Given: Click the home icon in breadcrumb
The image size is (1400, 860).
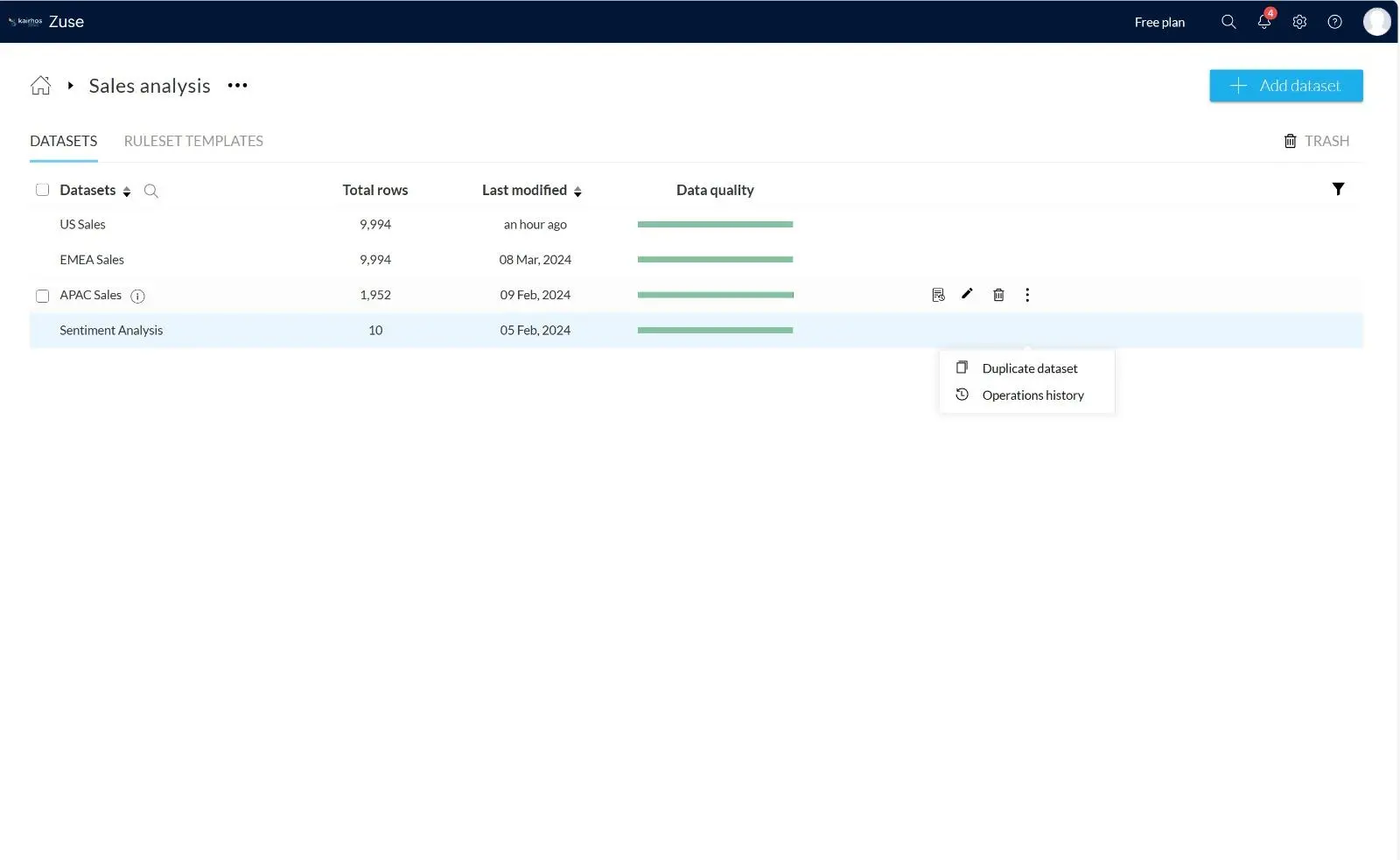Looking at the screenshot, I should pyautogui.click(x=40, y=86).
